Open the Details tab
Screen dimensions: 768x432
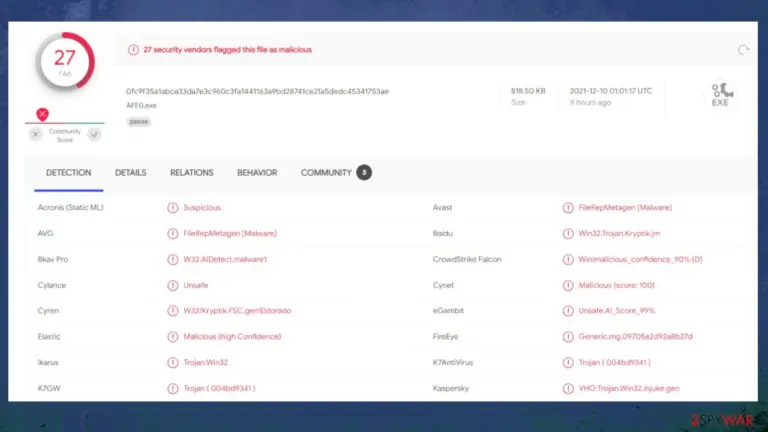coord(131,173)
